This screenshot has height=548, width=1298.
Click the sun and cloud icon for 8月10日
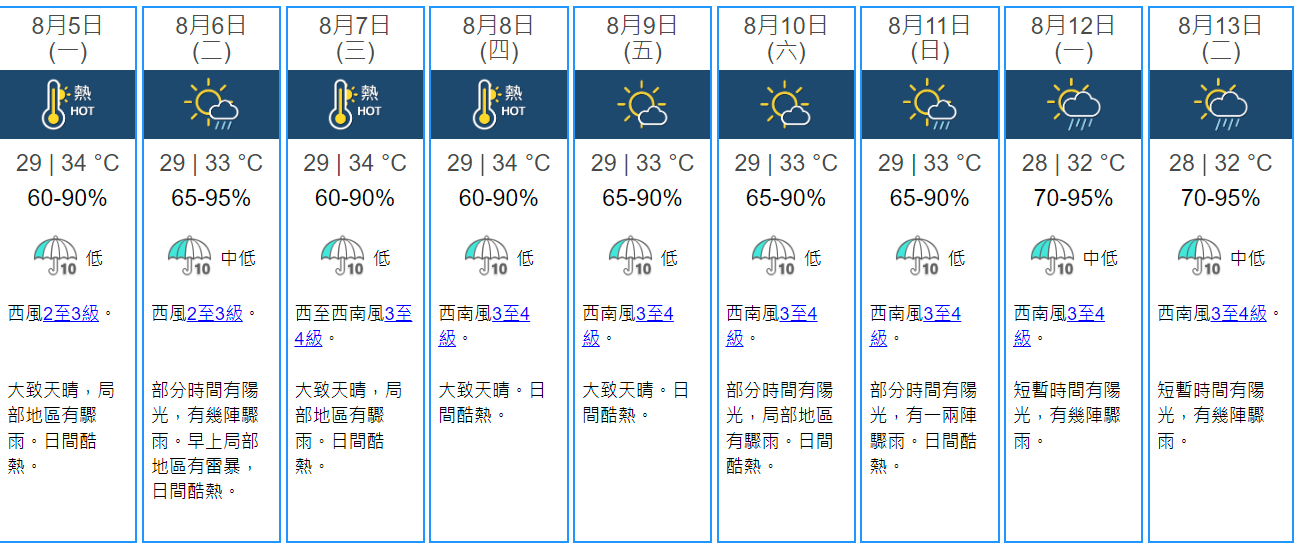(x=786, y=105)
